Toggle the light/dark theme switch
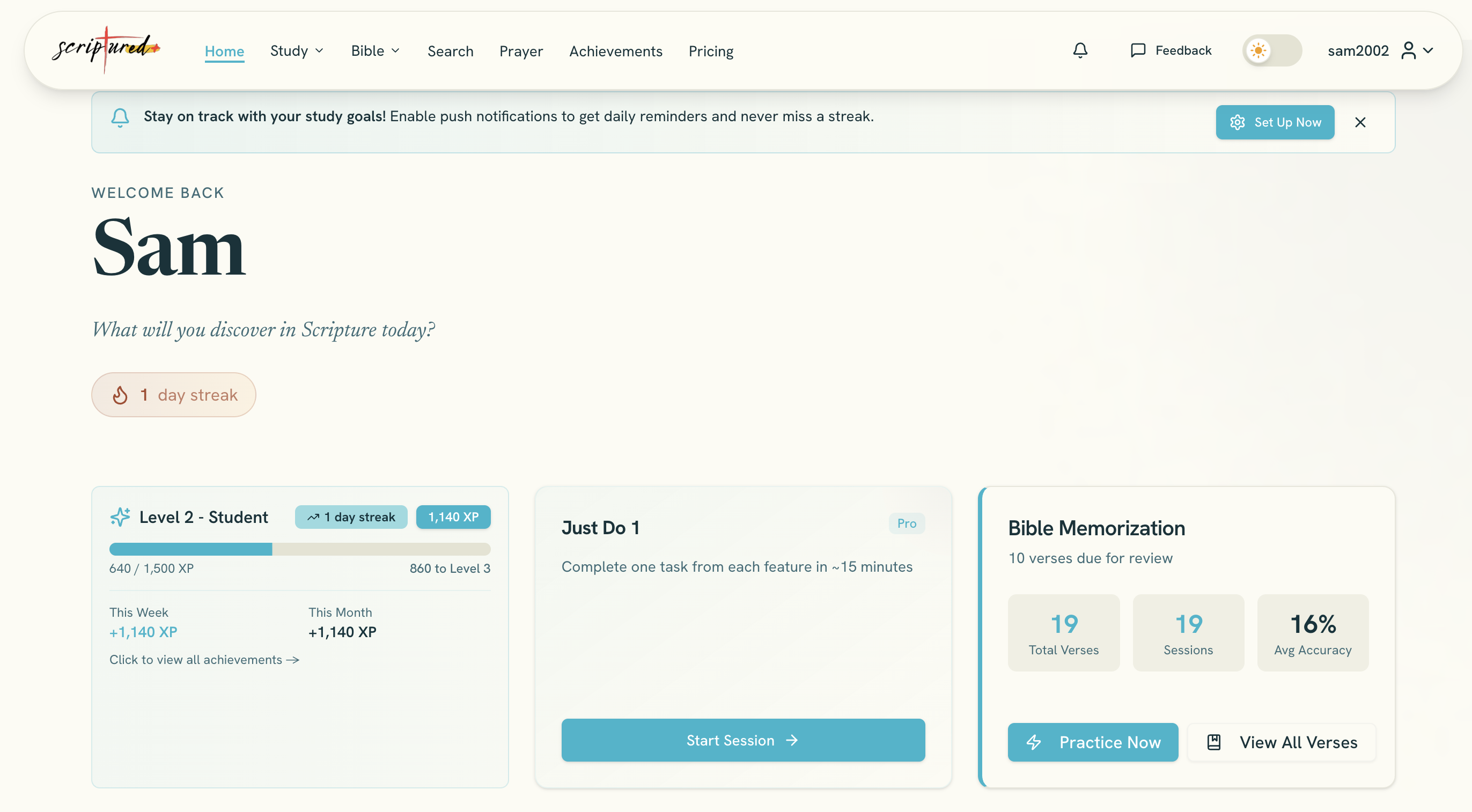Viewport: 1472px width, 812px height. pos(1271,50)
